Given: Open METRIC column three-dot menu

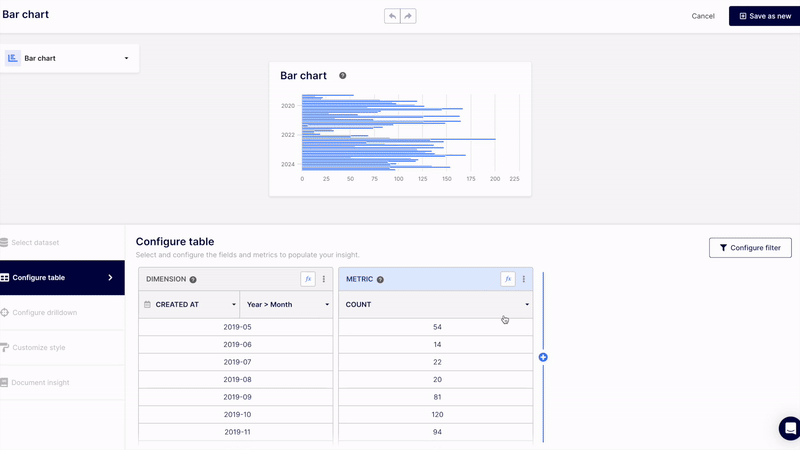Looking at the screenshot, I should 523,279.
